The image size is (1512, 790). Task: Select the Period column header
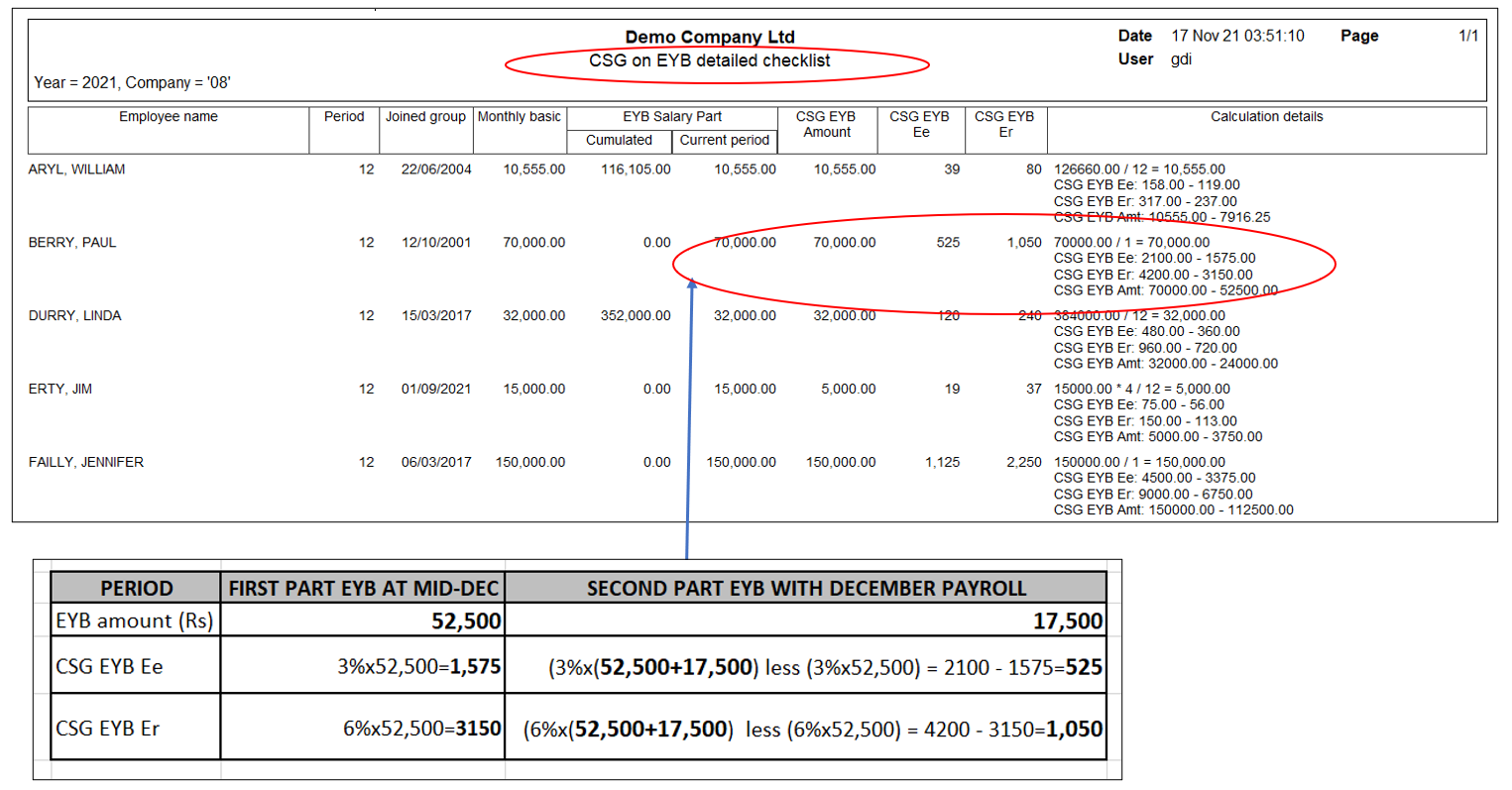pos(343,117)
